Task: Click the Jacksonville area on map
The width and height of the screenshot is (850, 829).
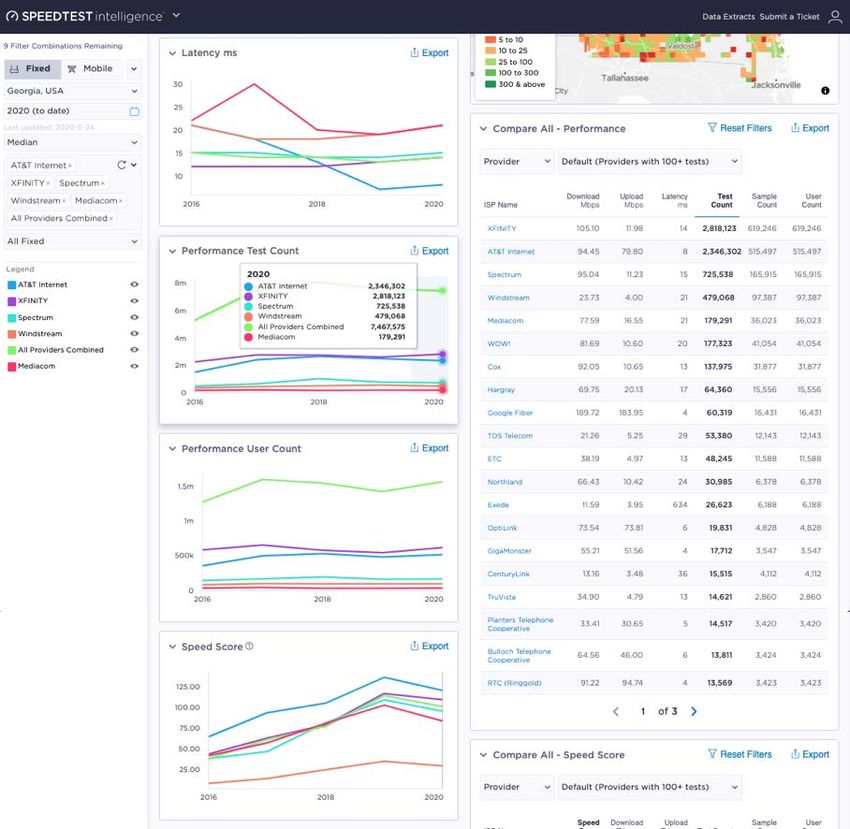Action: coord(776,85)
